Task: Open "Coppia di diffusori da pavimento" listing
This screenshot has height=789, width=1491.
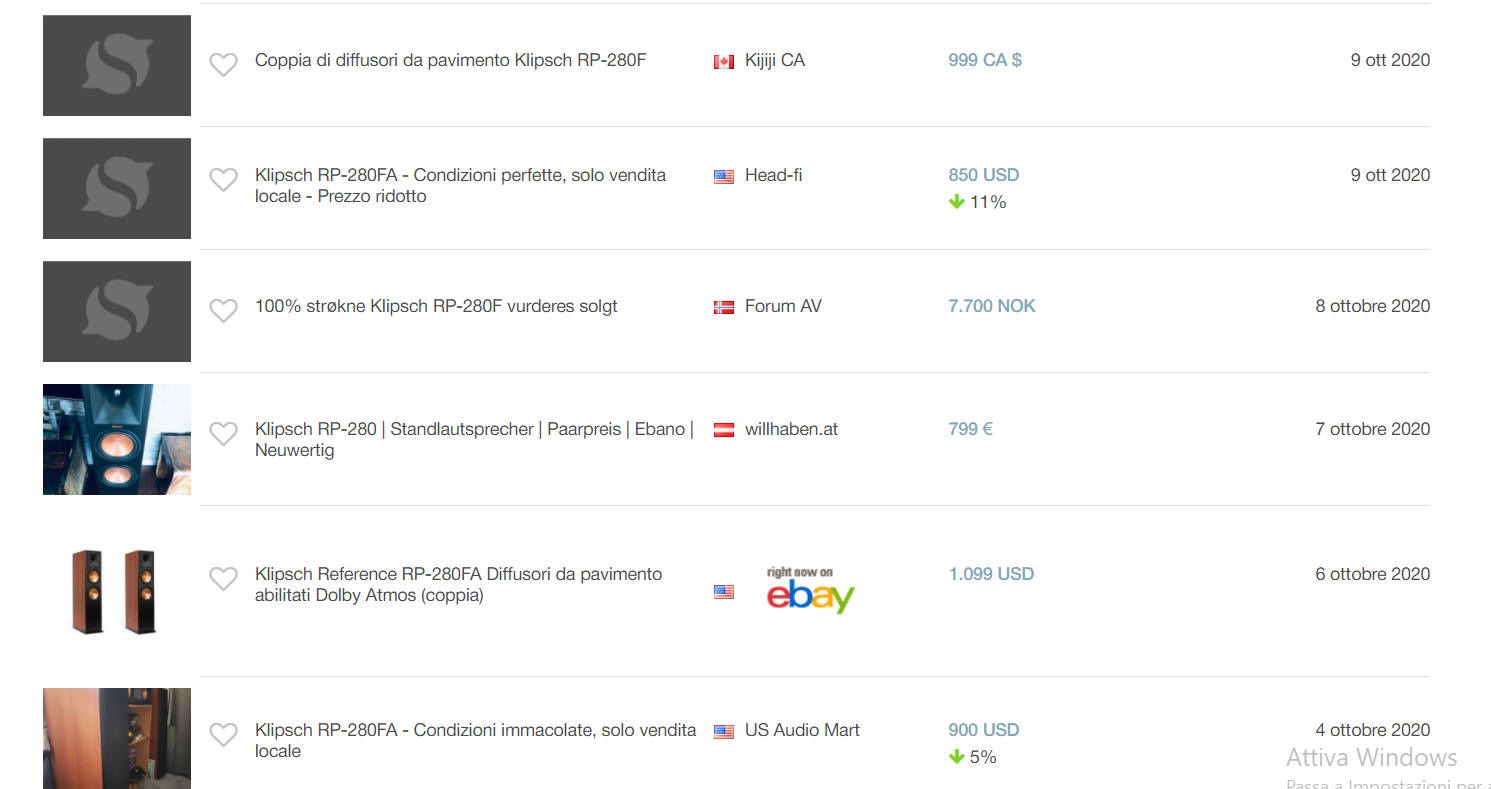Action: [x=450, y=60]
